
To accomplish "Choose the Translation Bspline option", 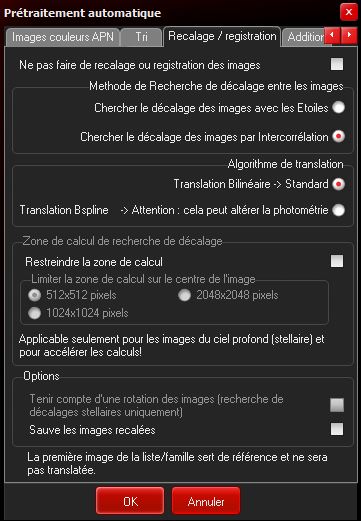I will point(338,210).
